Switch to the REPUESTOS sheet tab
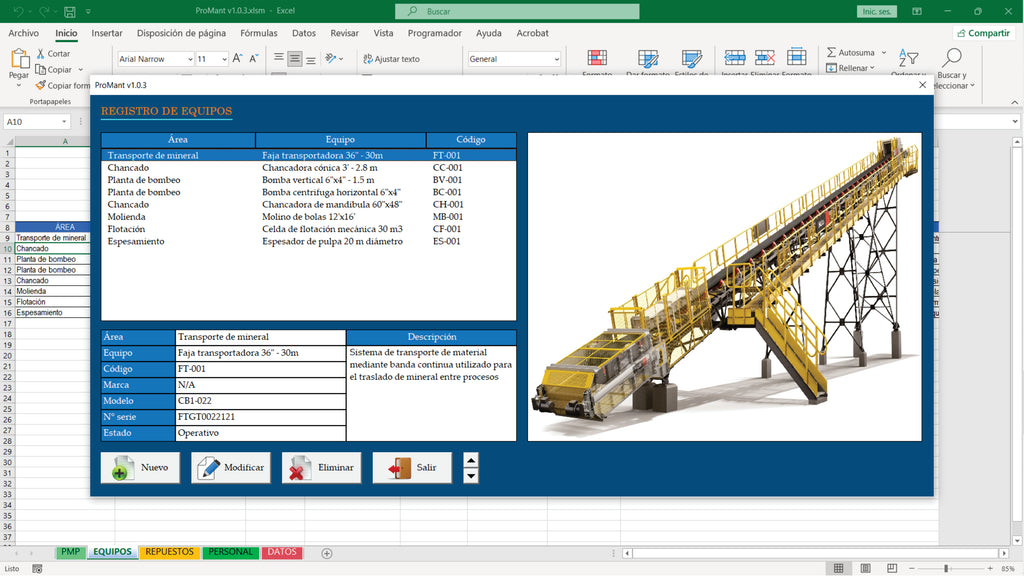Viewport: 1024px width, 576px height. click(170, 552)
